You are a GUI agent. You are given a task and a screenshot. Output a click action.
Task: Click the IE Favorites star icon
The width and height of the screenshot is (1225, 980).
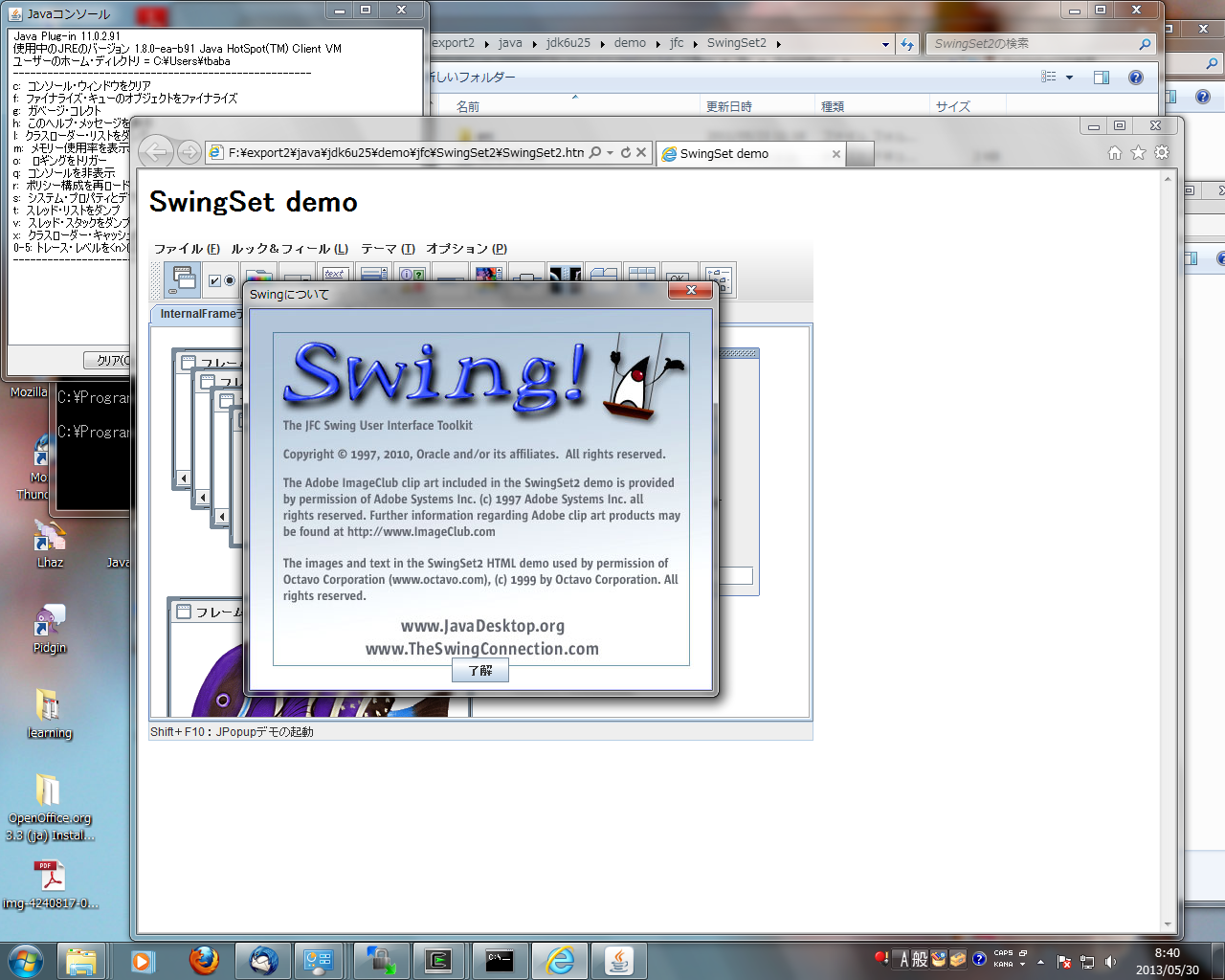click(x=1138, y=153)
